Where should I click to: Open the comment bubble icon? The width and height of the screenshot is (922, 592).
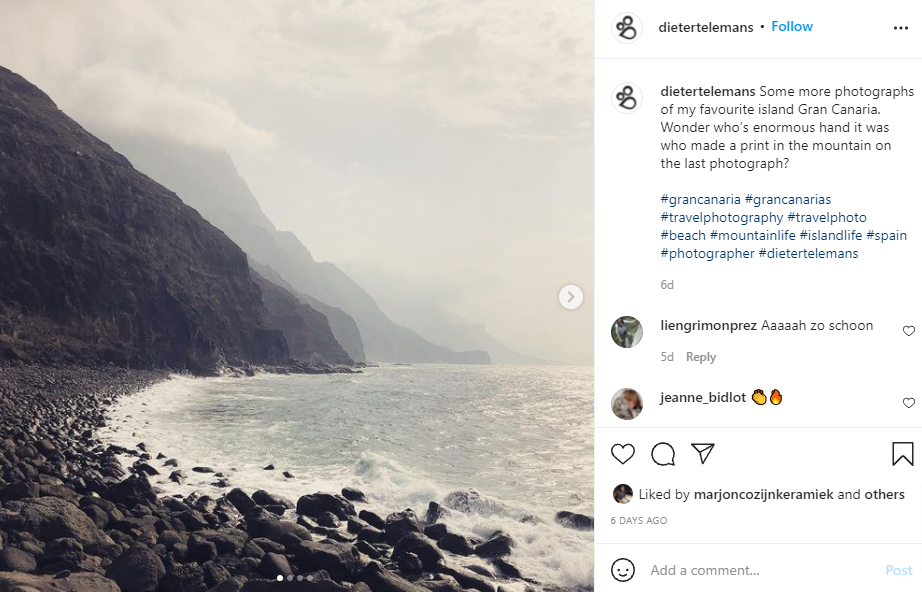[x=663, y=454]
